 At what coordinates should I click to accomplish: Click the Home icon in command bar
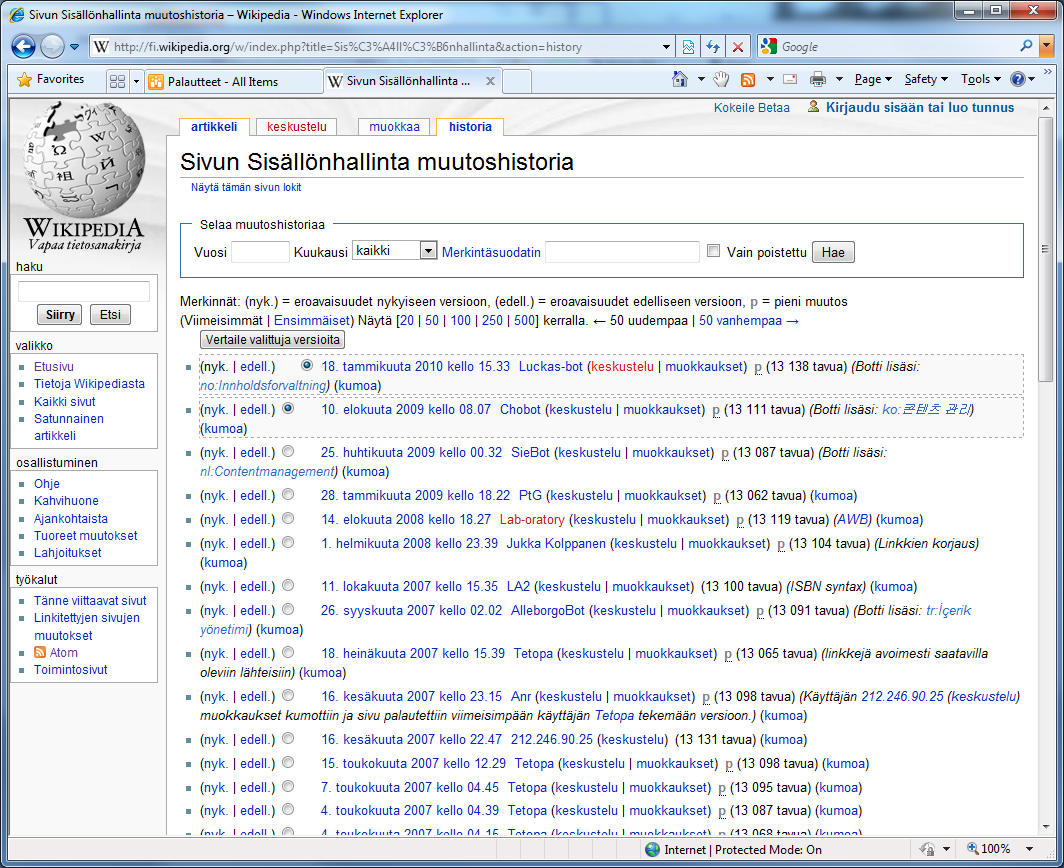[679, 79]
